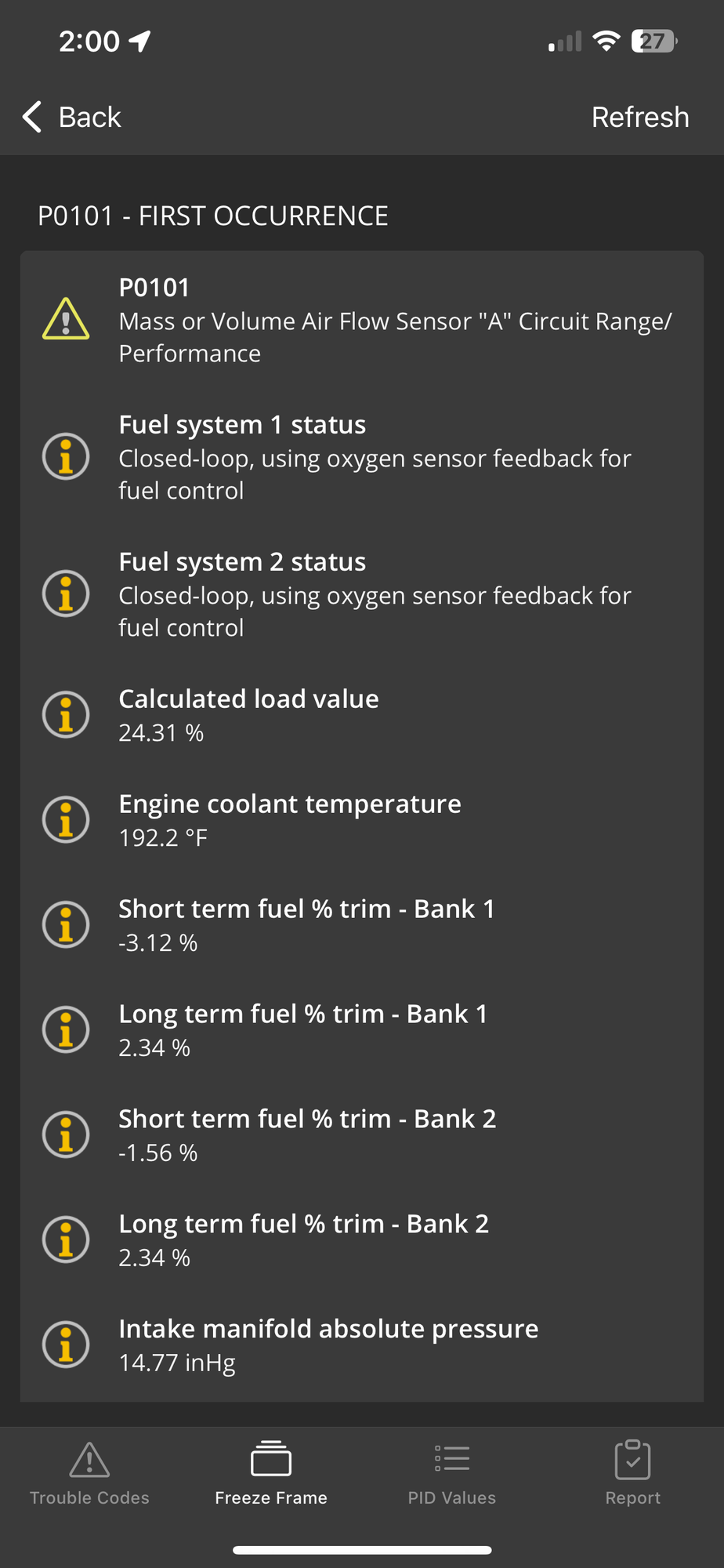Screen dimensions: 724x1568
Task: Select the Freeze Frame tab
Action: 271,1474
